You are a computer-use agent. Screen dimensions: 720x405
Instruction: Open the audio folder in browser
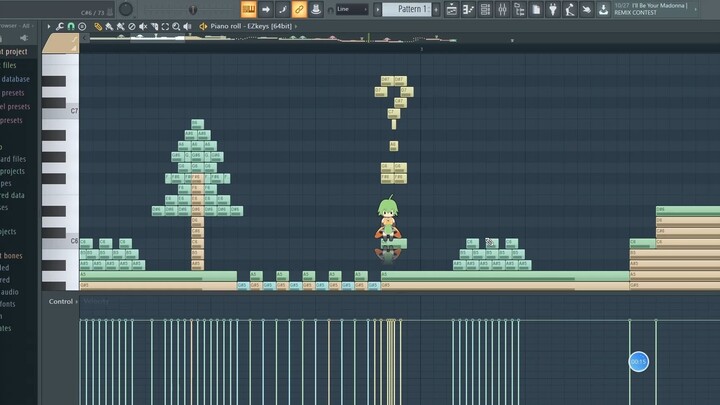coord(9,292)
